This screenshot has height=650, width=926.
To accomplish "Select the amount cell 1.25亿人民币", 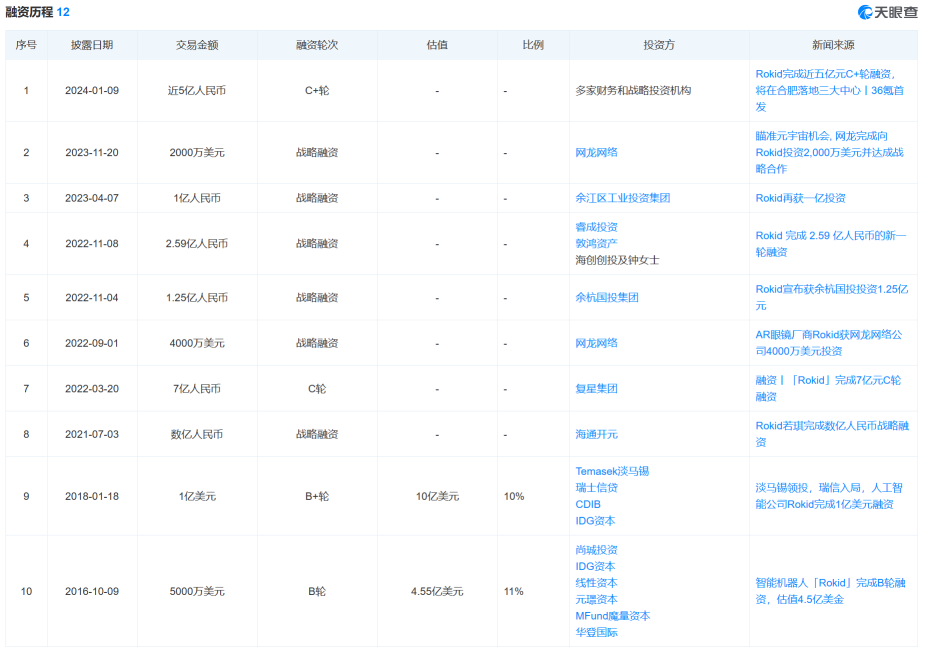I will 197,298.
